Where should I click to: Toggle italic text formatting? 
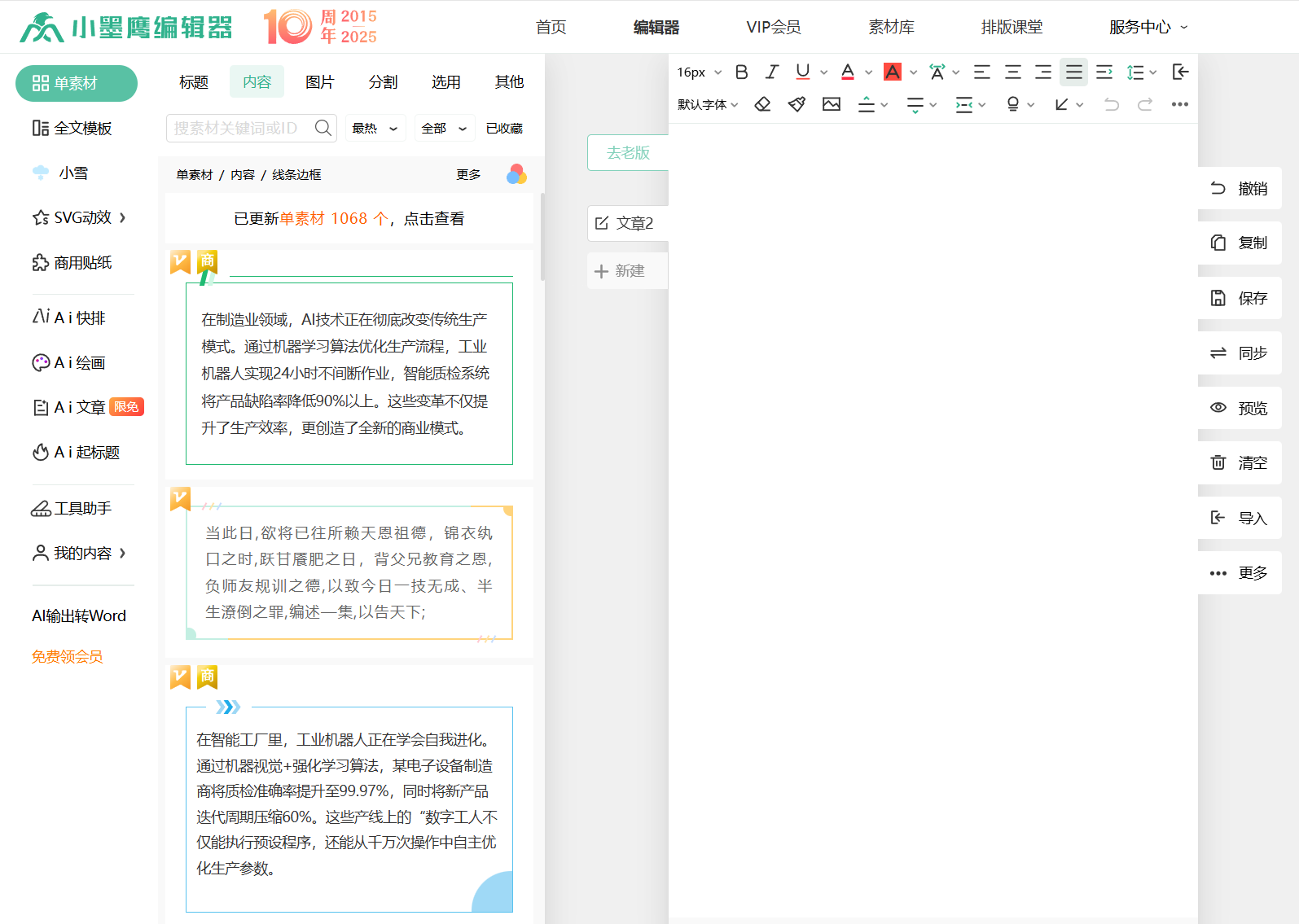tap(771, 72)
